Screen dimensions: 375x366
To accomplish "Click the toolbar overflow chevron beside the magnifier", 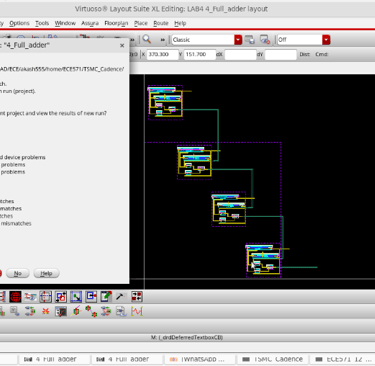I will coord(162,40).
